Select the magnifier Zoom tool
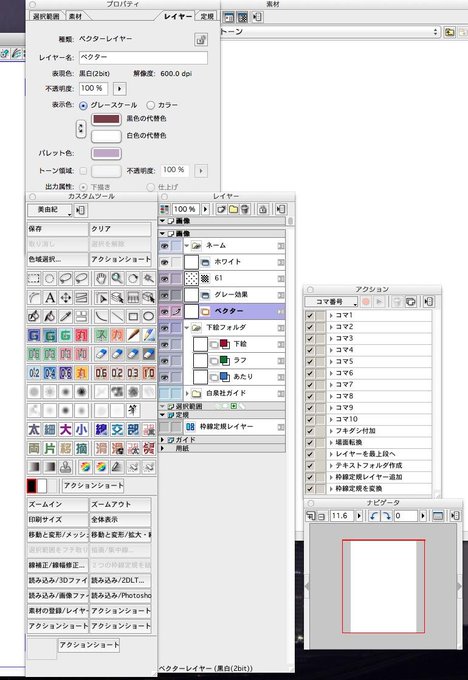The width and height of the screenshot is (468, 680). tap(117, 278)
